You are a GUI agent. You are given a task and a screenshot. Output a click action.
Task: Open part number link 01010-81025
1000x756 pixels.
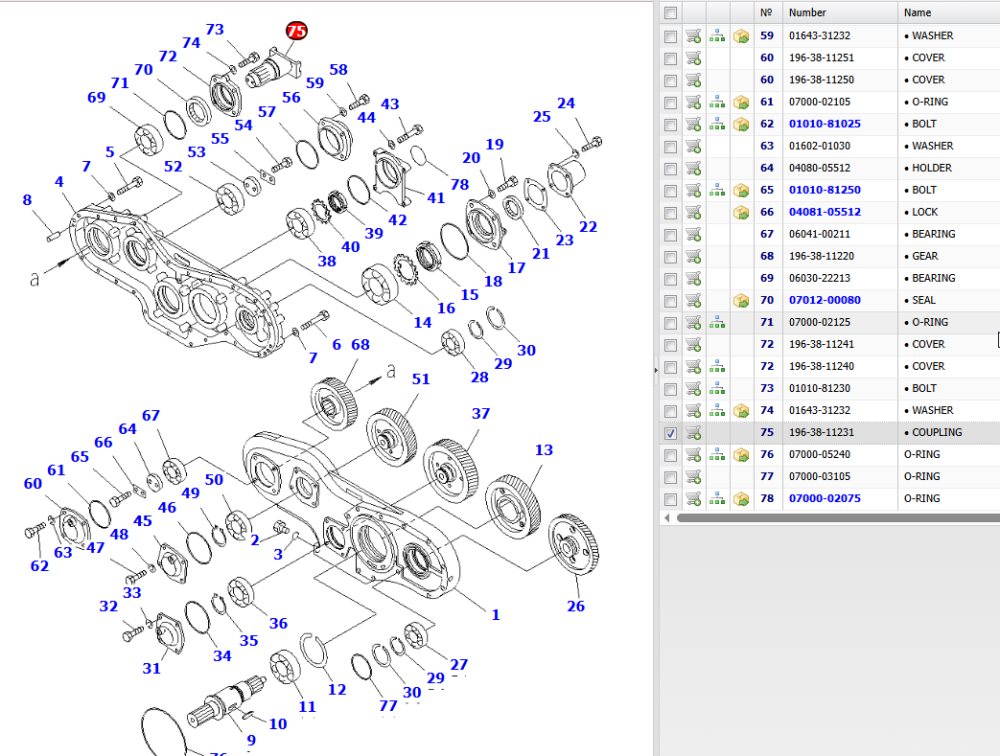click(825, 124)
